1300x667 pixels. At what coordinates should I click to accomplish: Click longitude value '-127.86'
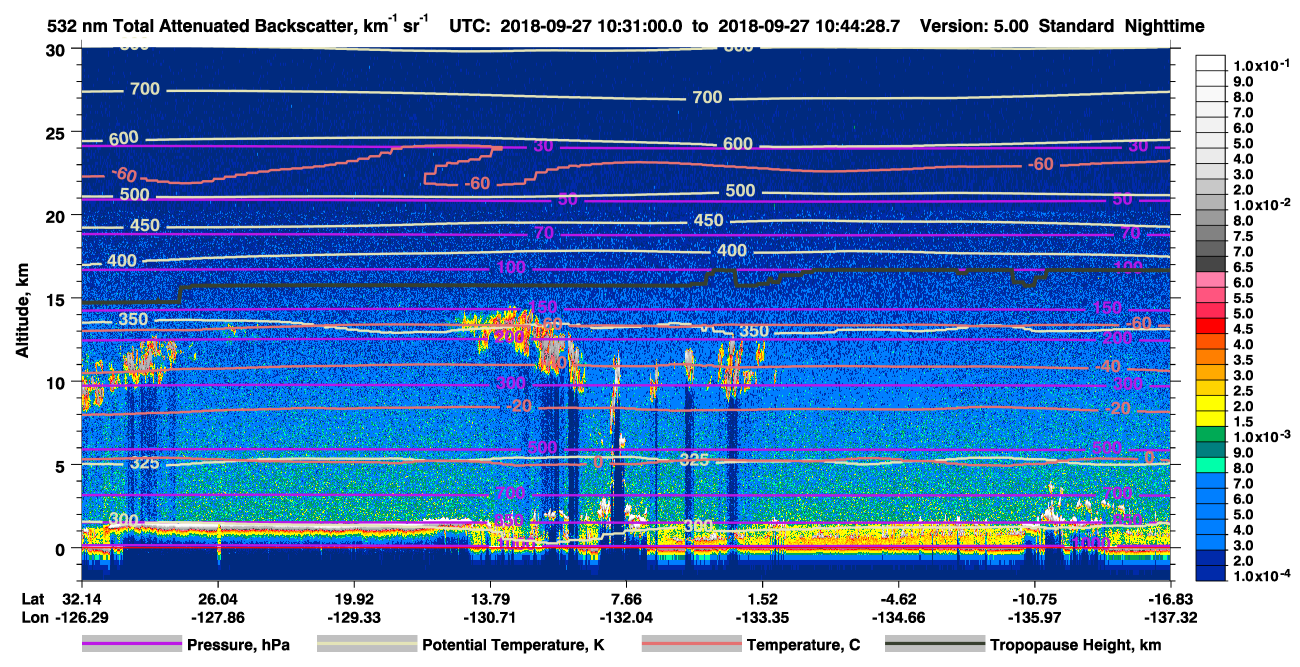218,617
